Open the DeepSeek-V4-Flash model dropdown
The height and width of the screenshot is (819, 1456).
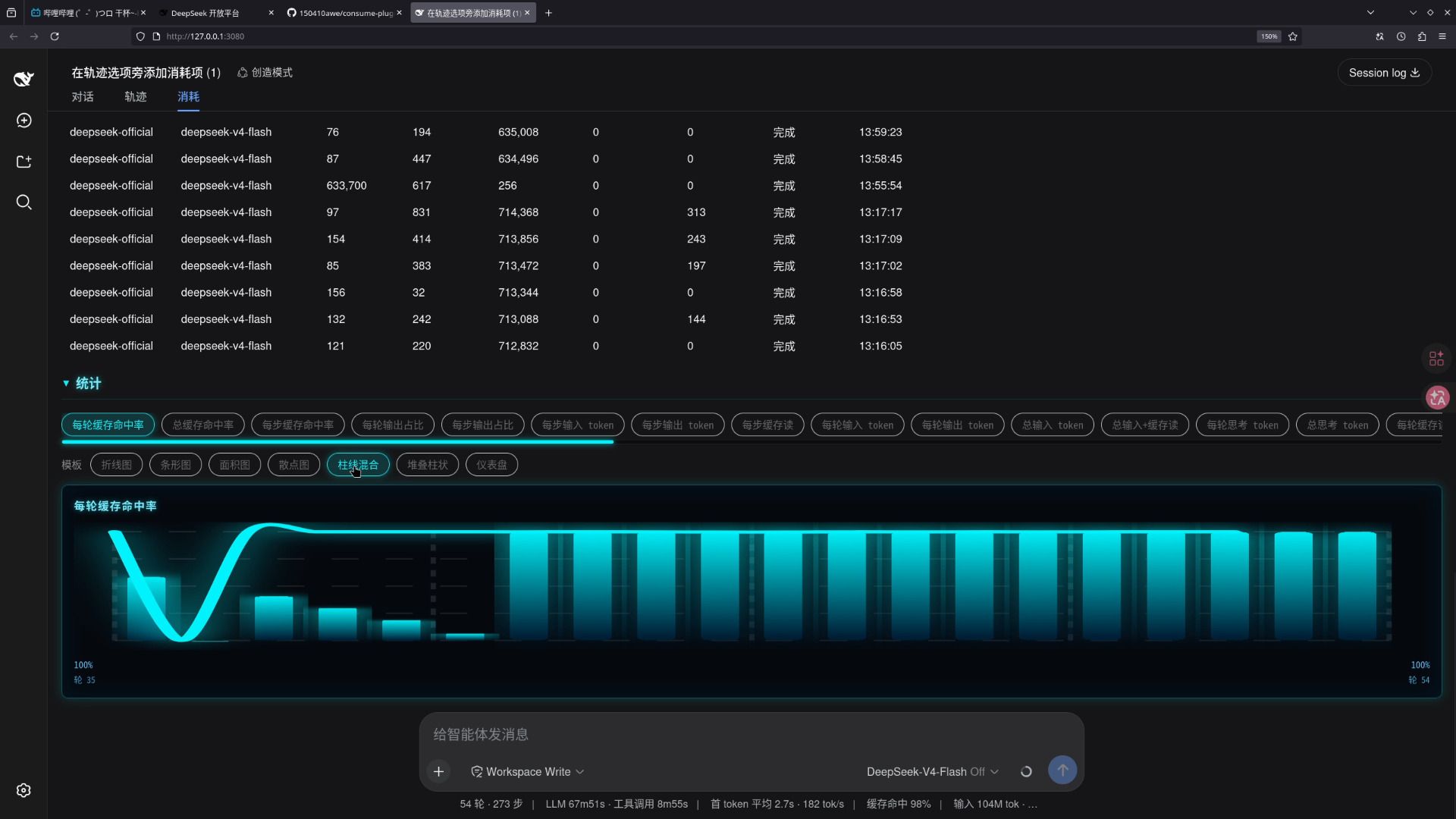(x=933, y=771)
